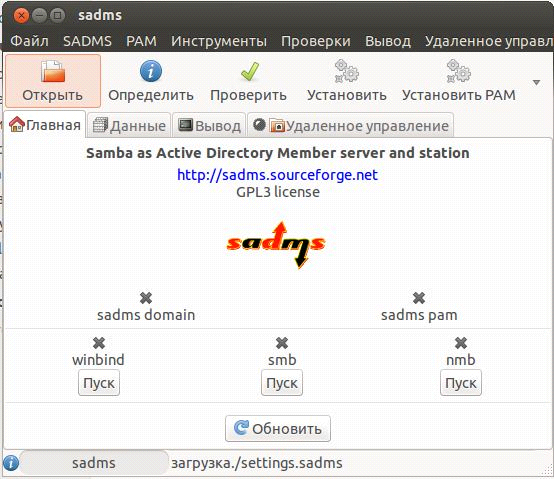Screen dimensions: 554x479
Task: Minimize the sadms window
Action: [39, 16]
